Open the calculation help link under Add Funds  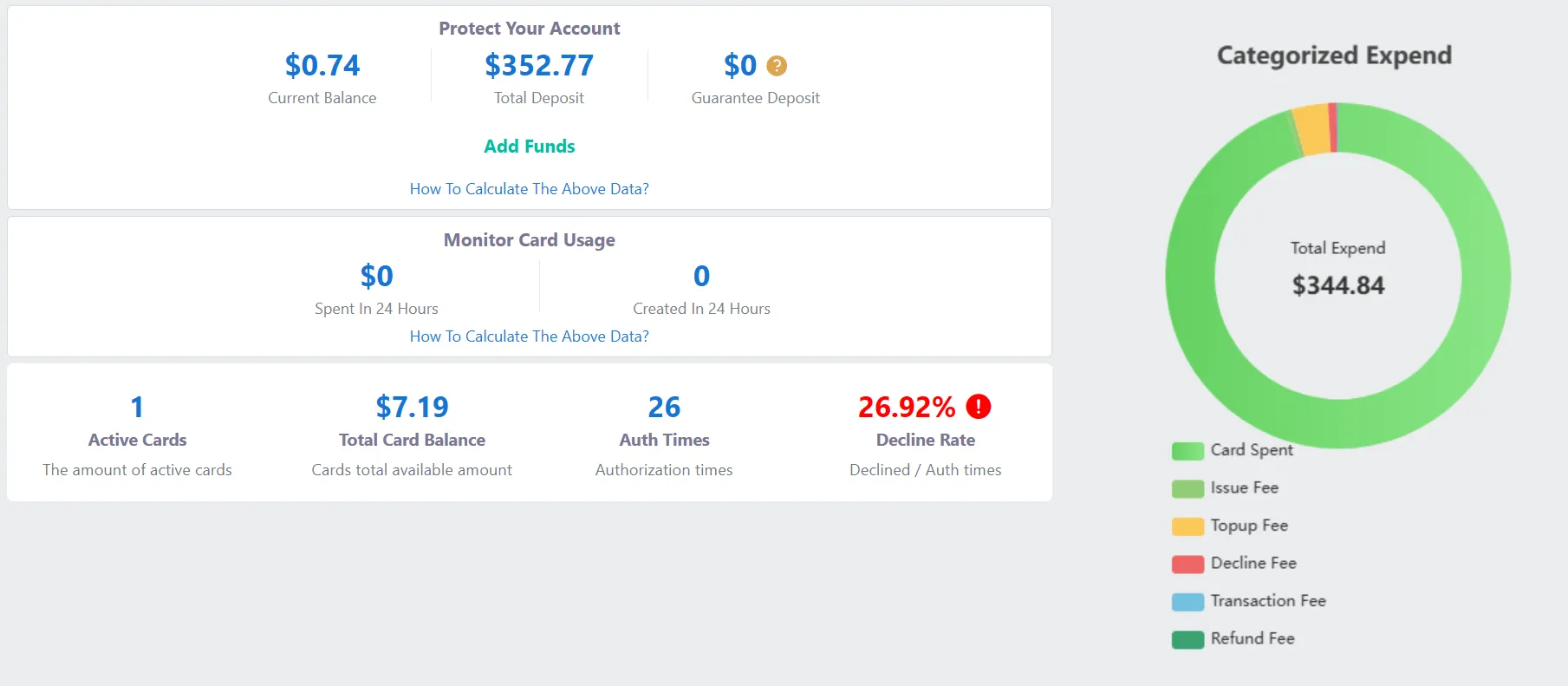pos(529,189)
